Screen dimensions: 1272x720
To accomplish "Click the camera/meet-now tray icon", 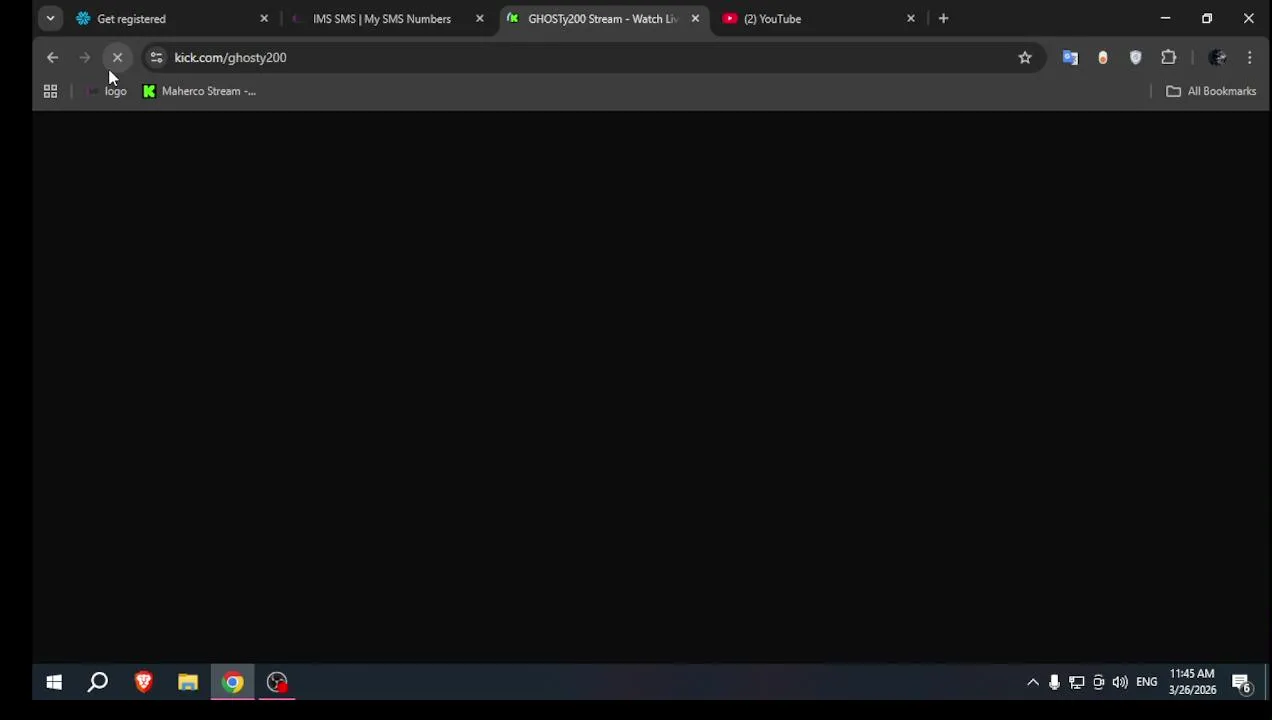I will [x=1098, y=682].
